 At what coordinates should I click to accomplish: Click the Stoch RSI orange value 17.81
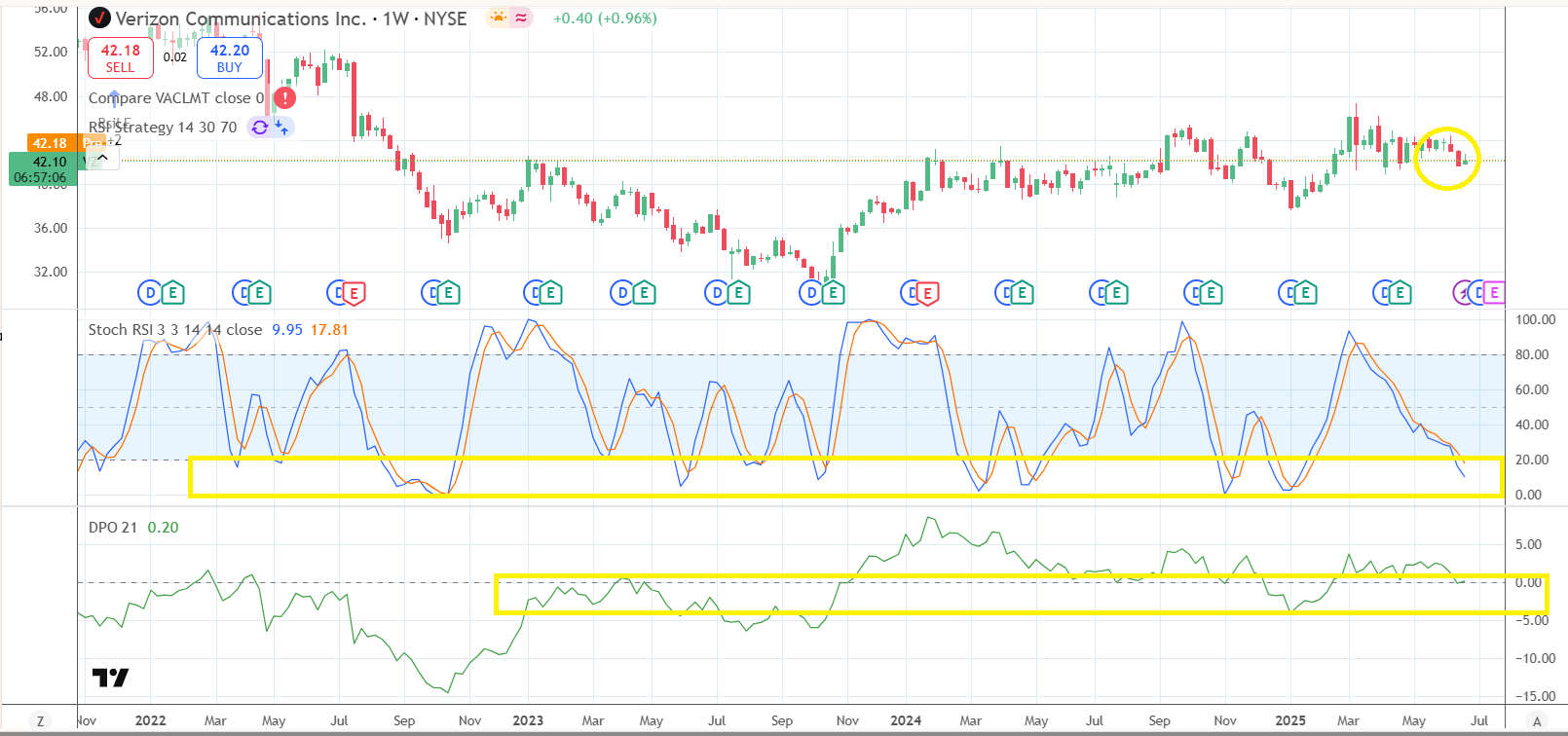(x=329, y=330)
